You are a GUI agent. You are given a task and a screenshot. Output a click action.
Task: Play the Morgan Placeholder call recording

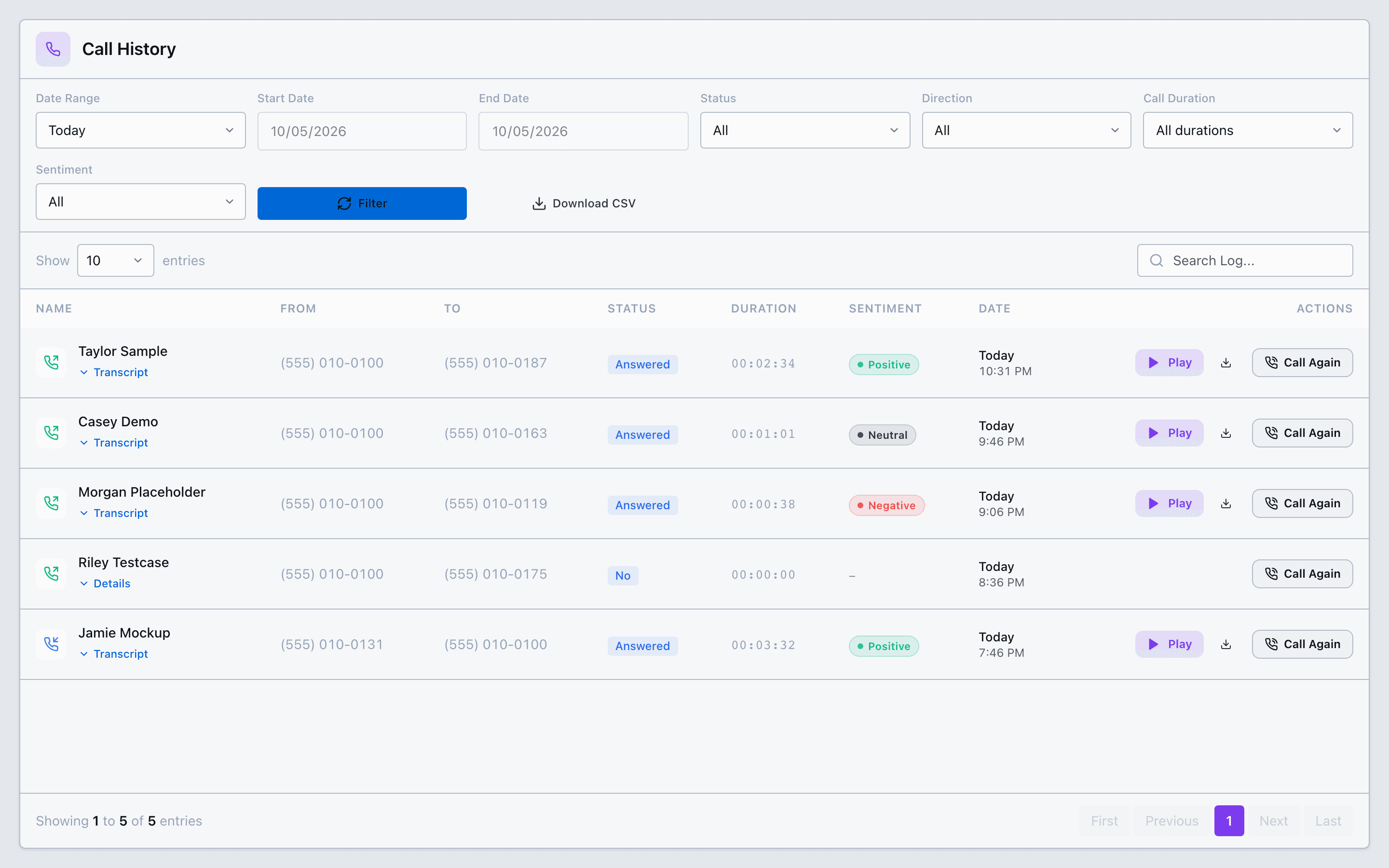(1169, 503)
